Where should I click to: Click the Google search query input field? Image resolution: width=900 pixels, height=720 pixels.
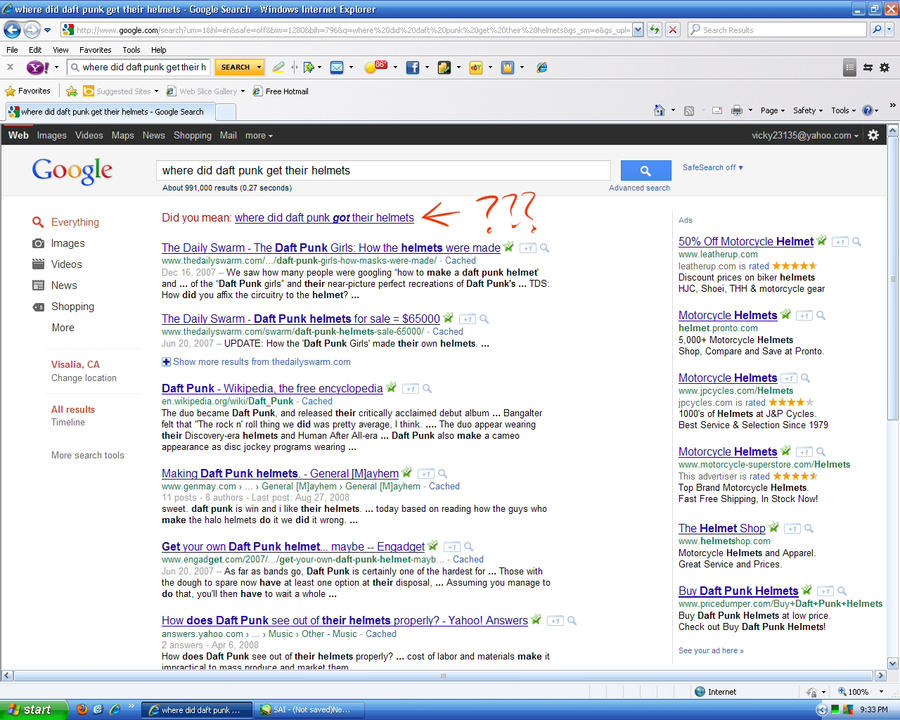(383, 171)
